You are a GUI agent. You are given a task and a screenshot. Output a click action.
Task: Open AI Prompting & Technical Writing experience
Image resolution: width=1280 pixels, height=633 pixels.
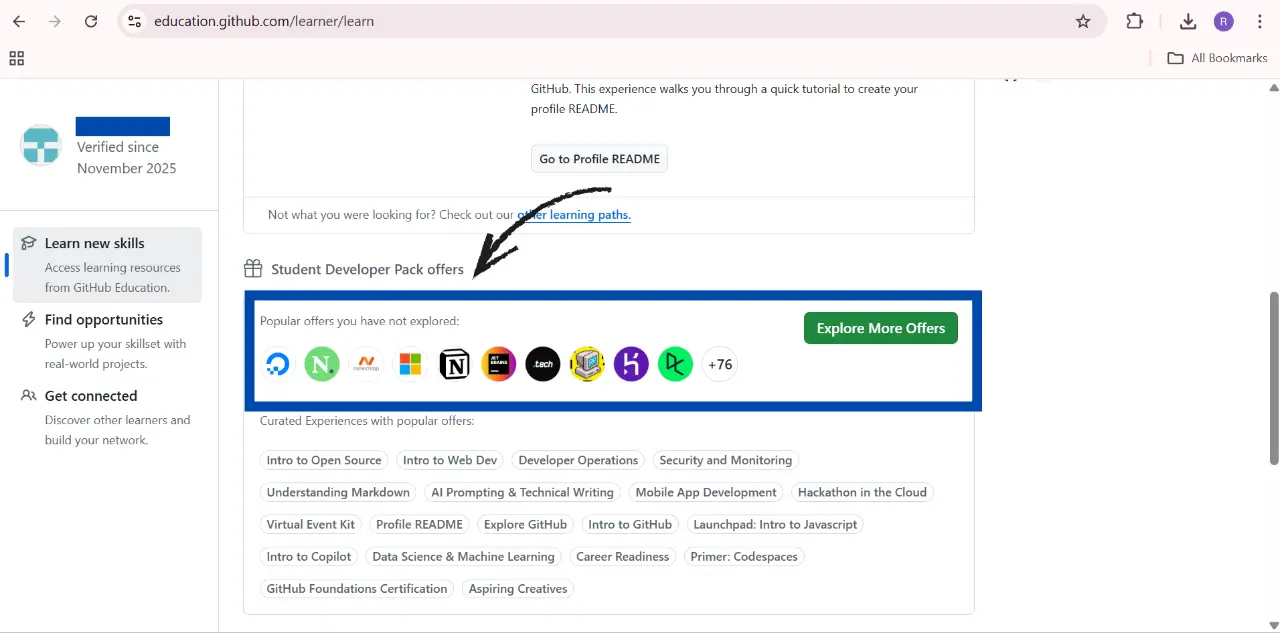[522, 492]
